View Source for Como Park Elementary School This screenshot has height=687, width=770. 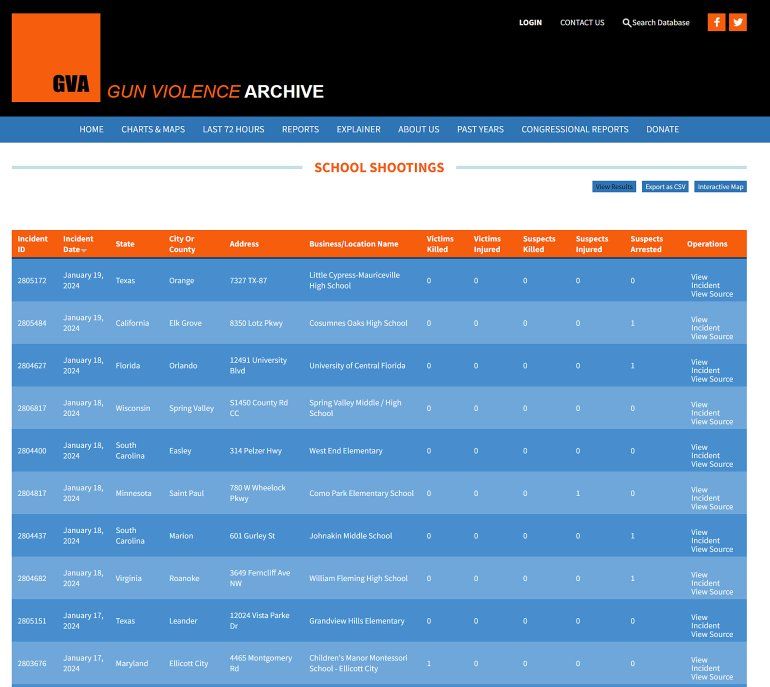(712, 507)
